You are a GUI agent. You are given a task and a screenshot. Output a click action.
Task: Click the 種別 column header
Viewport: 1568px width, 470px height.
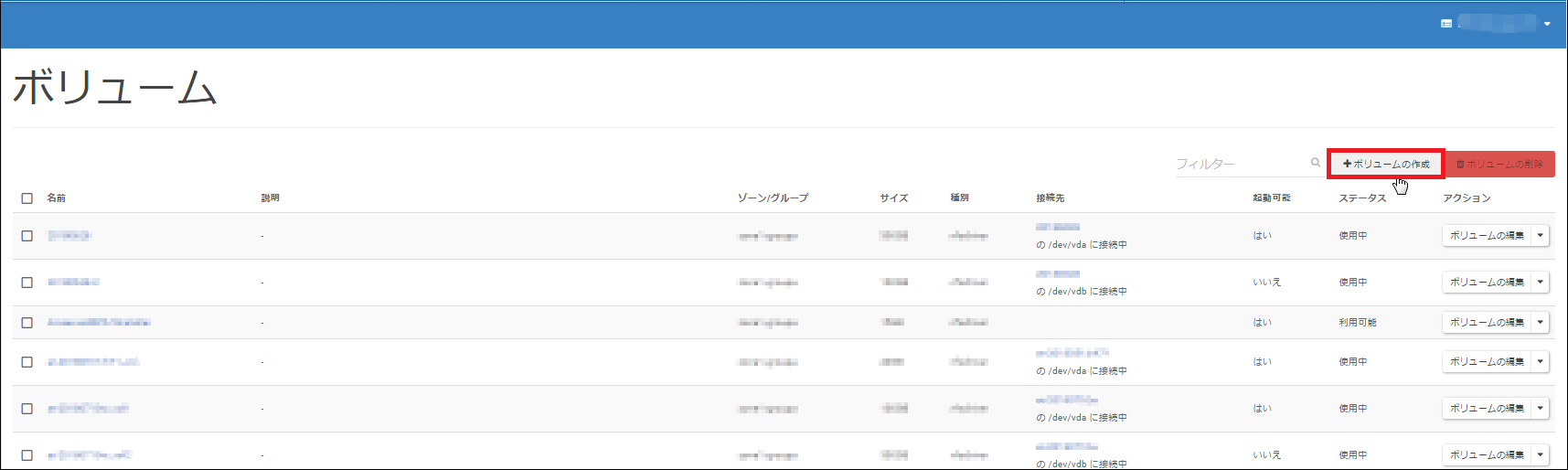[959, 198]
